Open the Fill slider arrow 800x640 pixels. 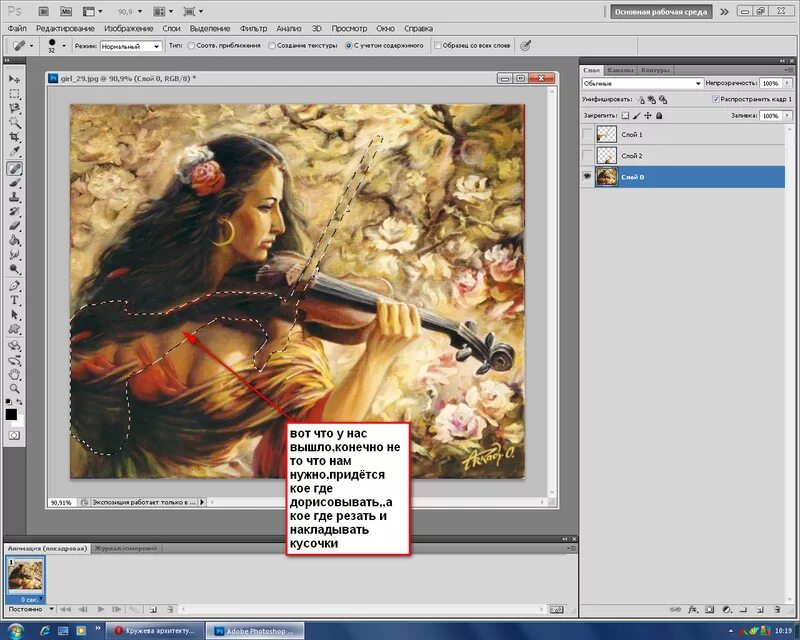pyautogui.click(x=787, y=116)
